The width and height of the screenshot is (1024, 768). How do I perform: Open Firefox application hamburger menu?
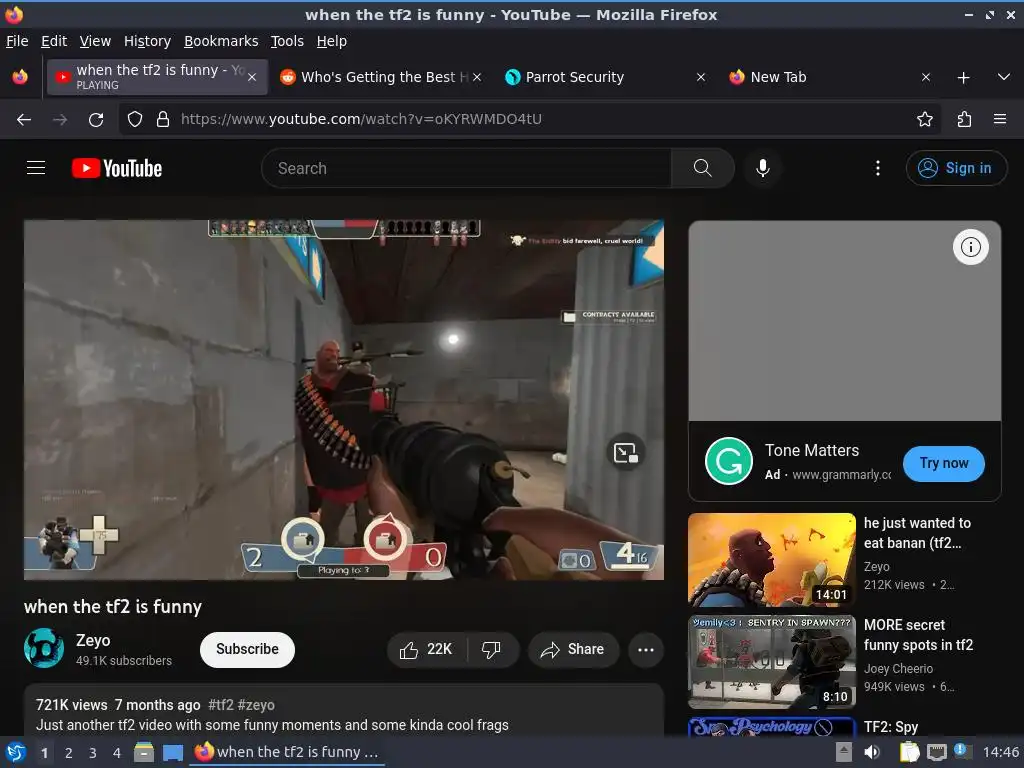click(x=1000, y=120)
